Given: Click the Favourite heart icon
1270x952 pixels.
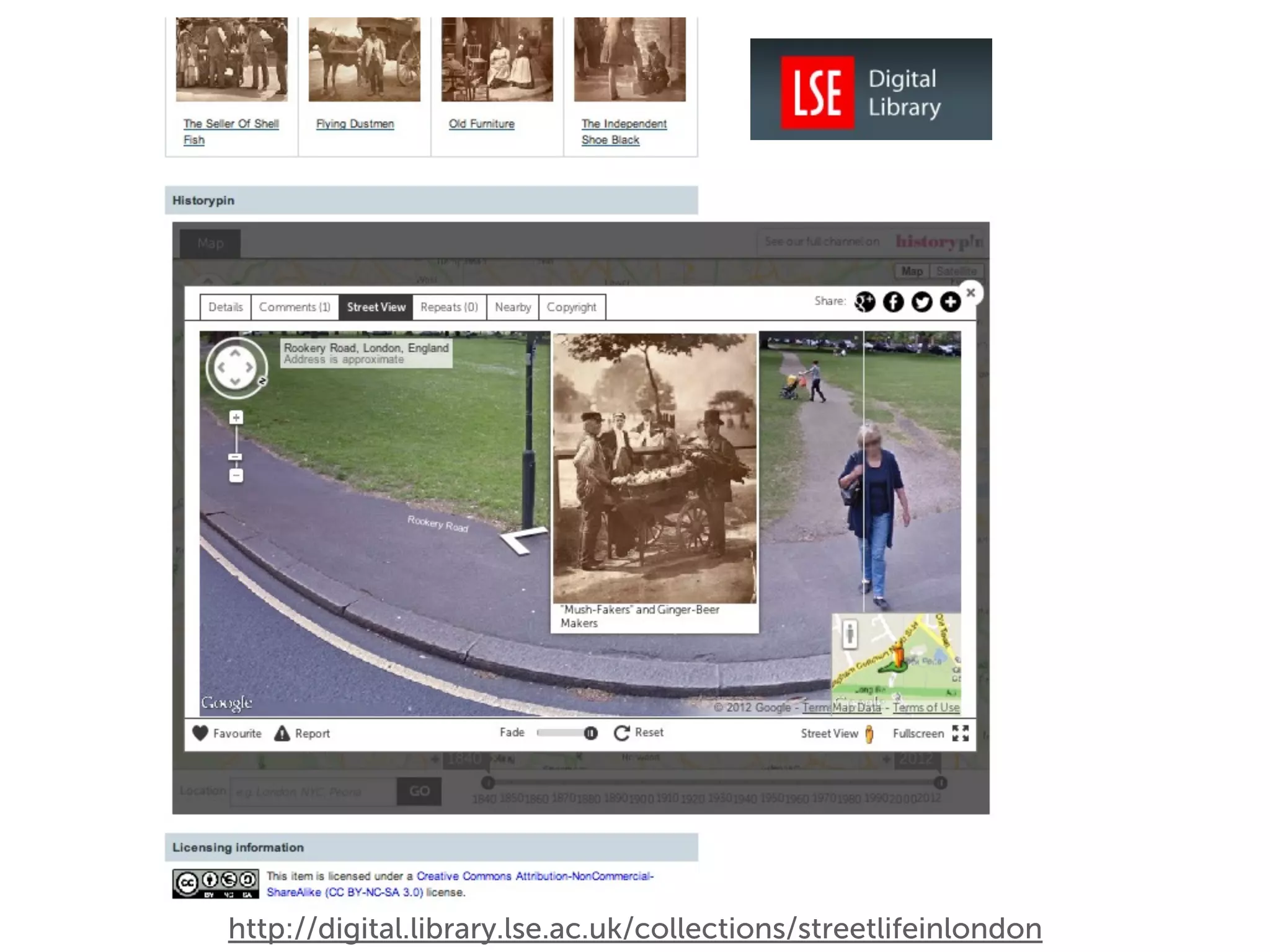Looking at the screenshot, I should [x=200, y=733].
